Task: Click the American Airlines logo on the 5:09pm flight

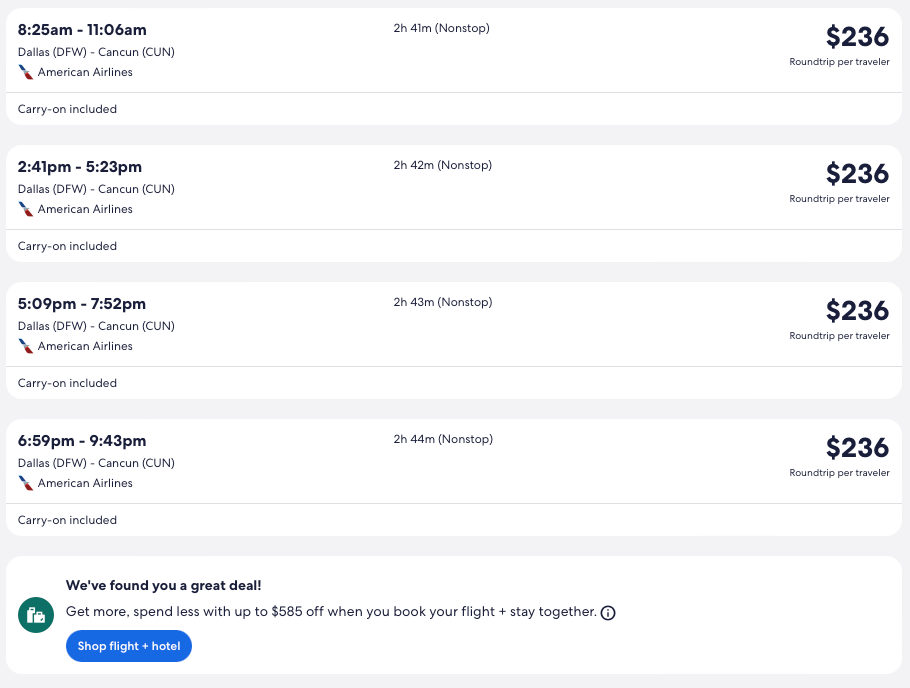Action: pos(26,346)
